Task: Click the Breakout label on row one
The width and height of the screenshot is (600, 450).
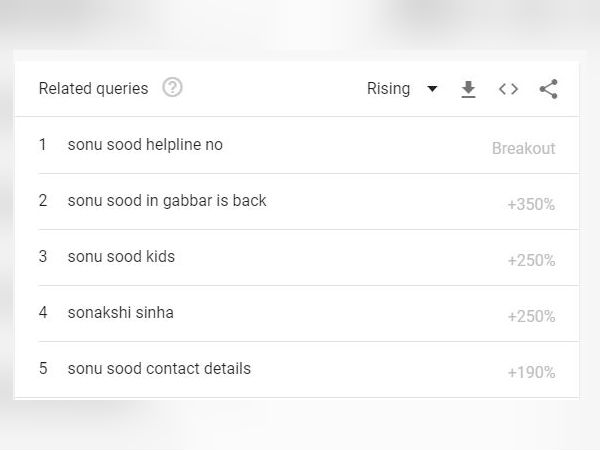Action: coord(523,148)
